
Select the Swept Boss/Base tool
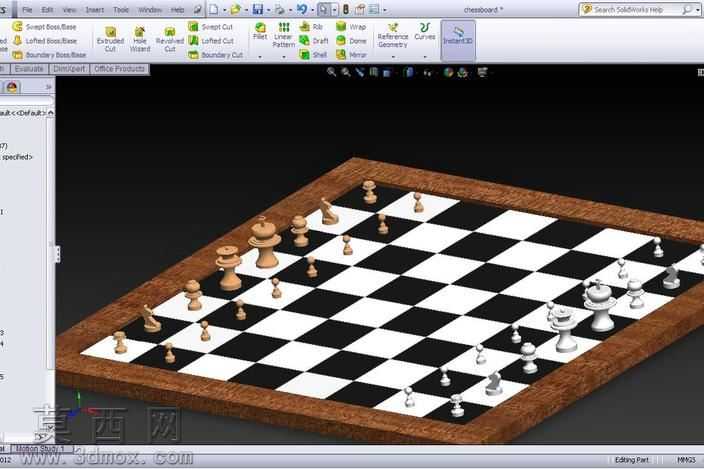click(x=45, y=27)
